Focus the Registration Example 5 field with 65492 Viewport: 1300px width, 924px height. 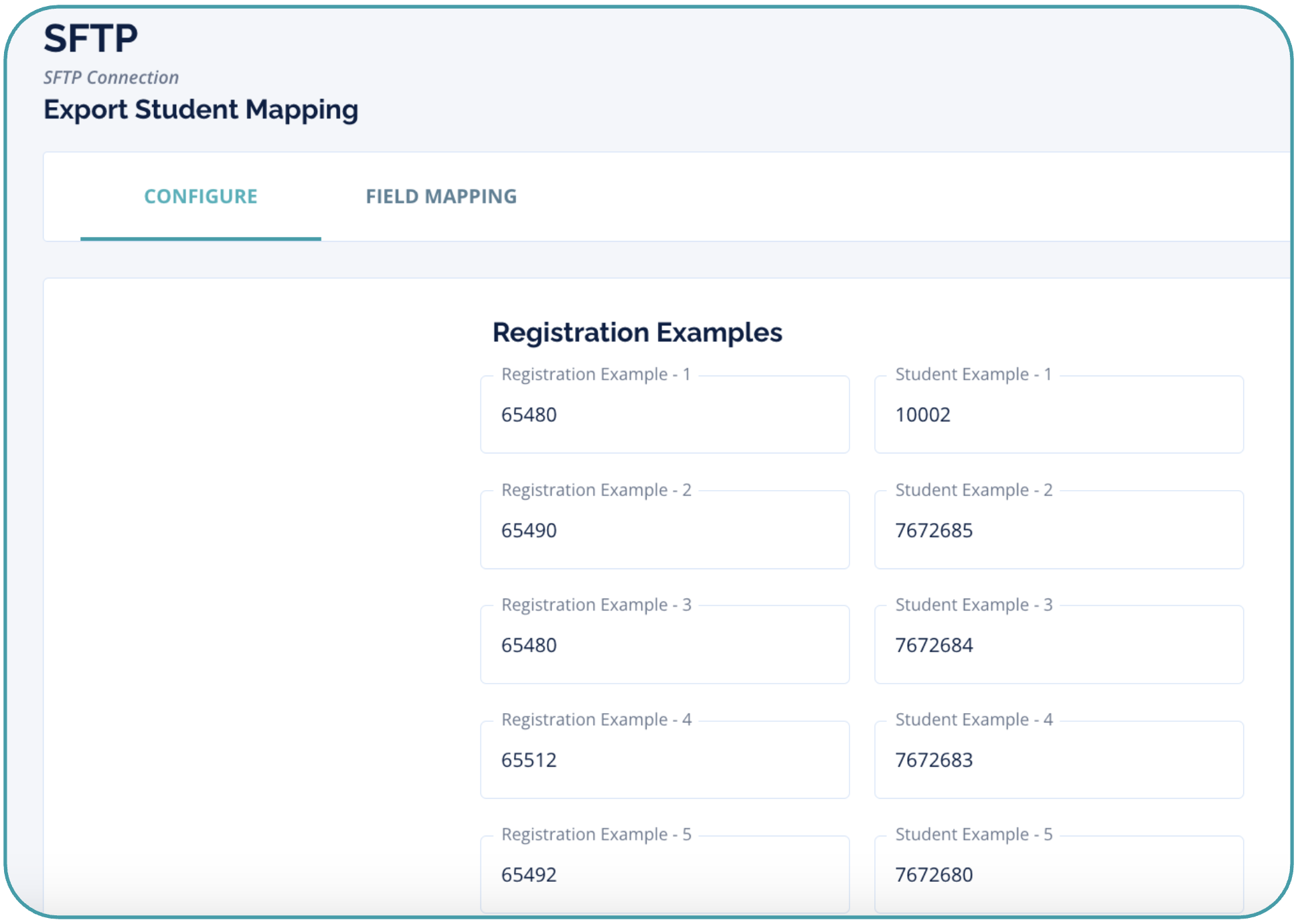[664, 874]
